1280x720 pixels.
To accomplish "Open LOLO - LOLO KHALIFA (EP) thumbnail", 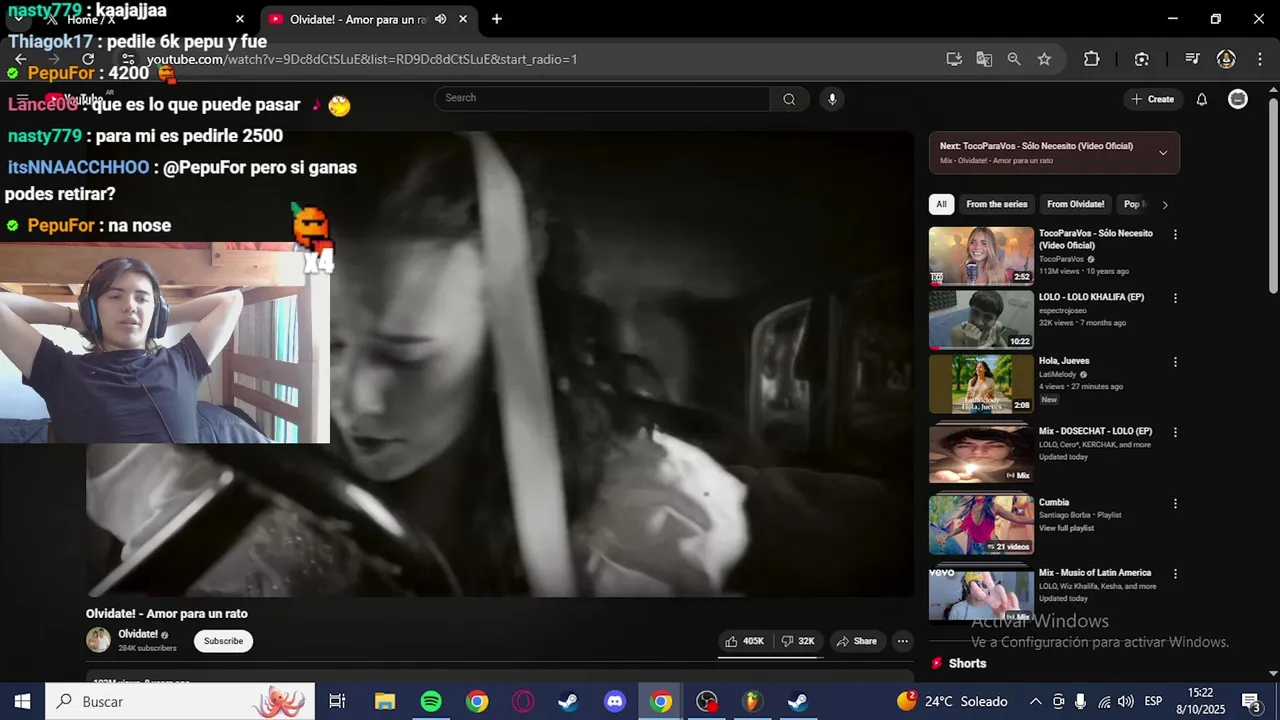I will pyautogui.click(x=981, y=319).
